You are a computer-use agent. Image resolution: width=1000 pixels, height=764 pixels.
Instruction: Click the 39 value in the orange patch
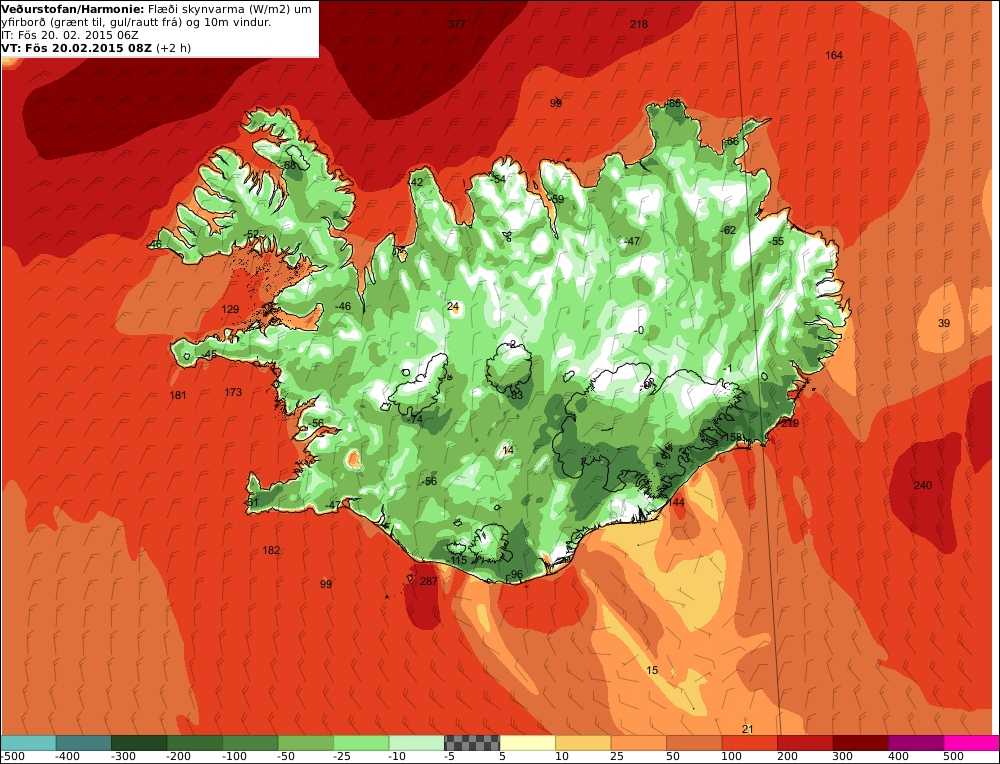coord(944,323)
